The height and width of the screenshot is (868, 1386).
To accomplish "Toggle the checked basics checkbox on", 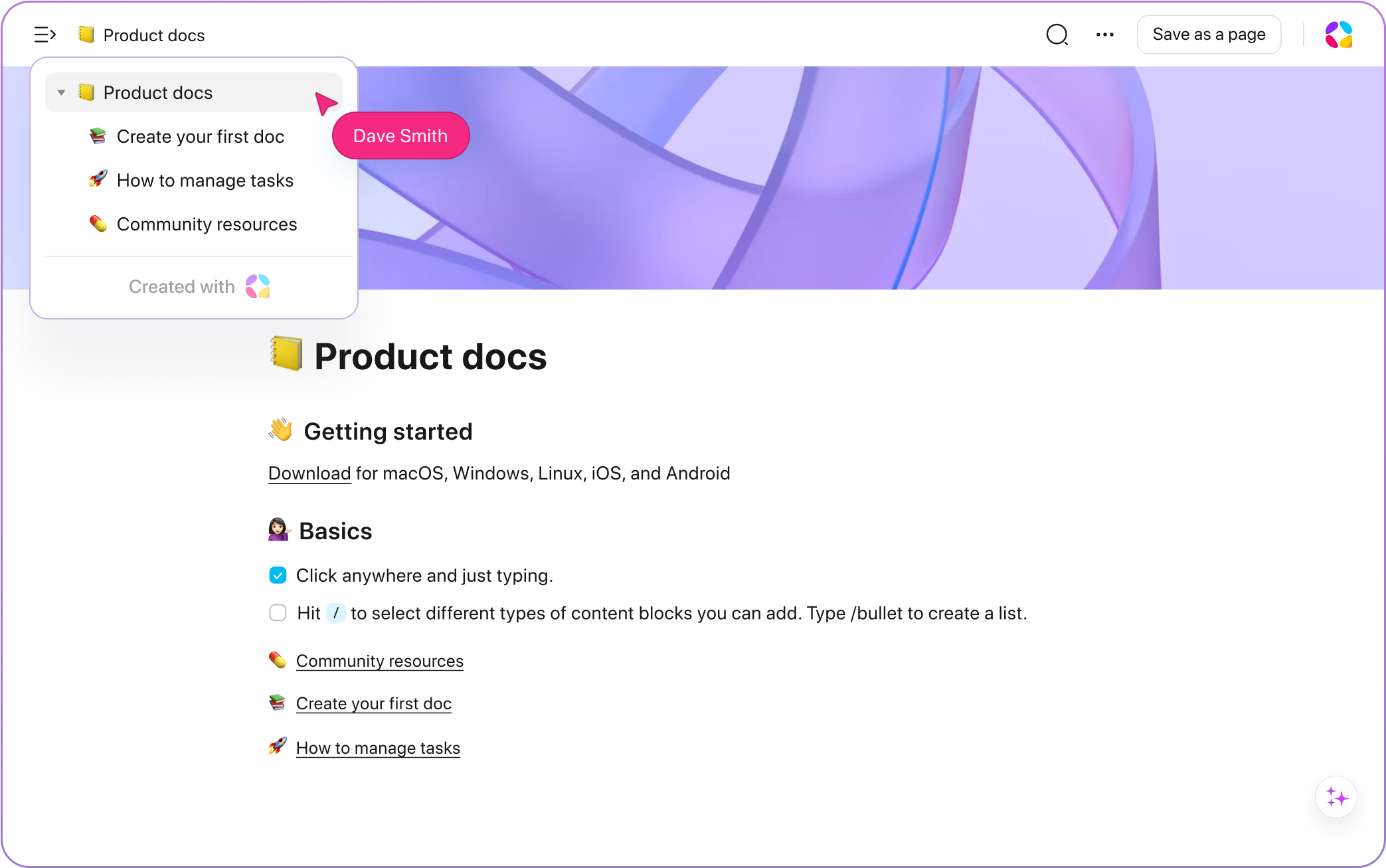I will 278,575.
